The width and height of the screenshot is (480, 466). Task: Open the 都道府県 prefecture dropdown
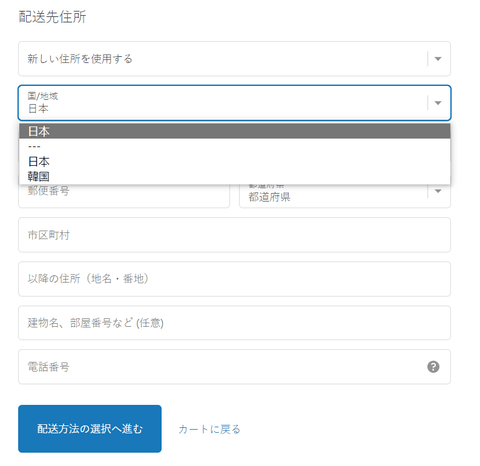click(x=345, y=196)
